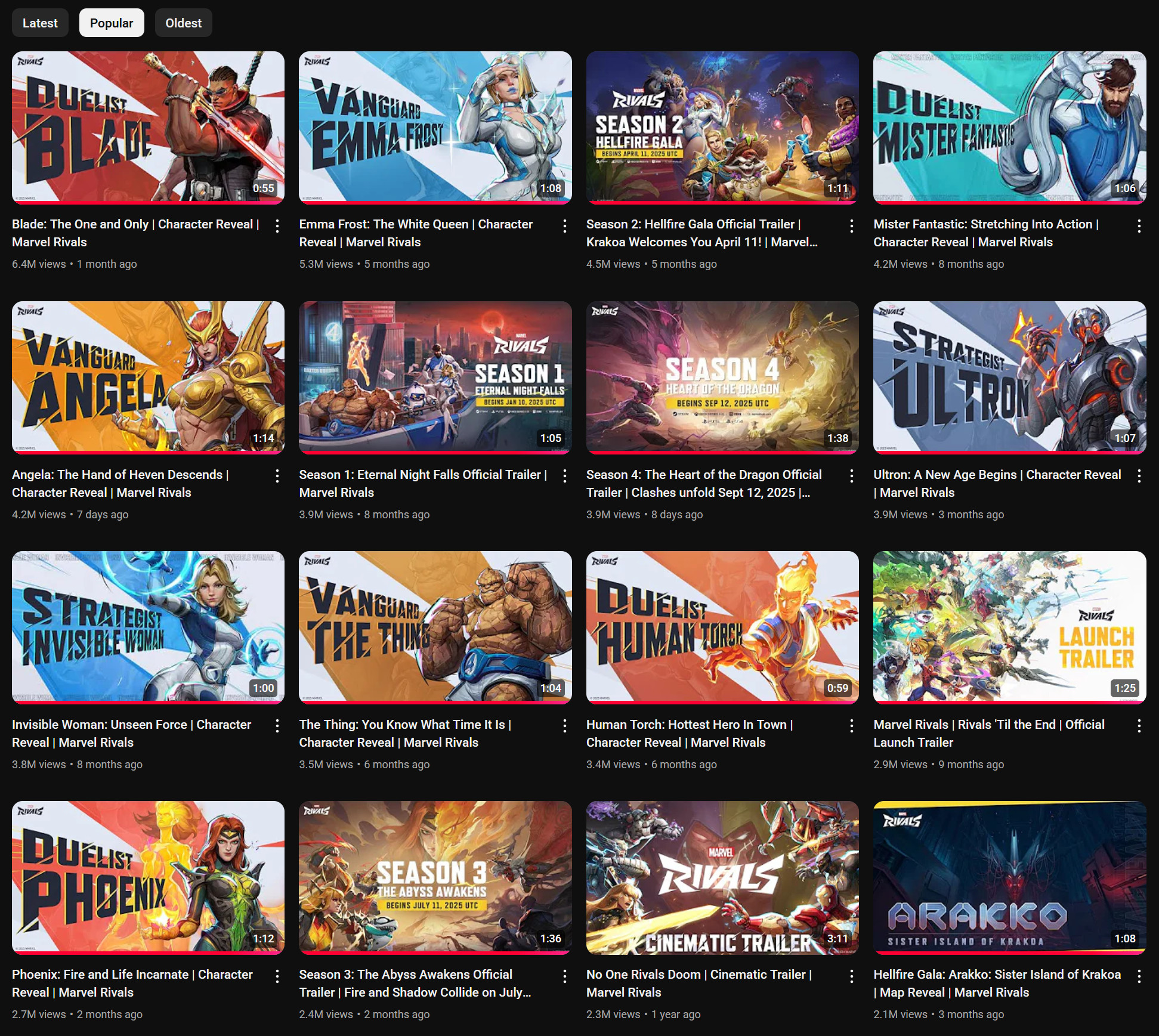Viewport: 1159px width, 1036px height.
Task: Open options for The Thing video
Action: click(x=564, y=726)
